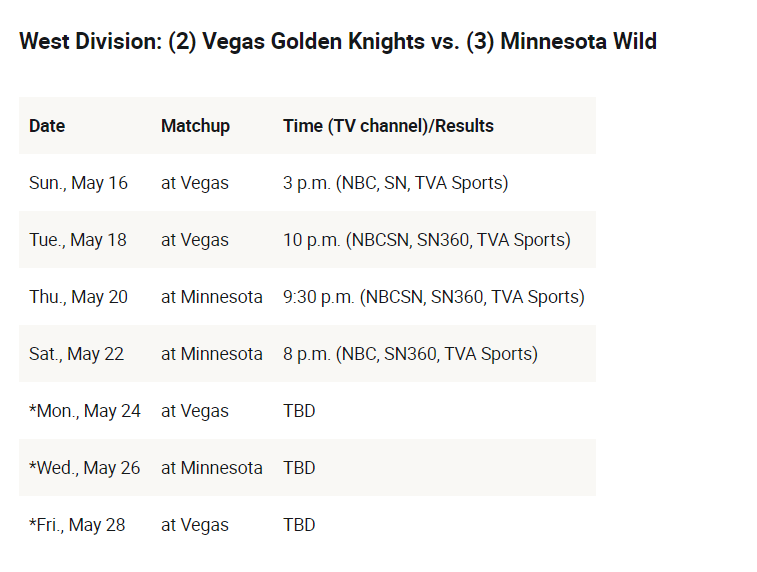This screenshot has height=572, width=757.
Task: Select the Thu., May 20 date cell
Action: click(78, 297)
